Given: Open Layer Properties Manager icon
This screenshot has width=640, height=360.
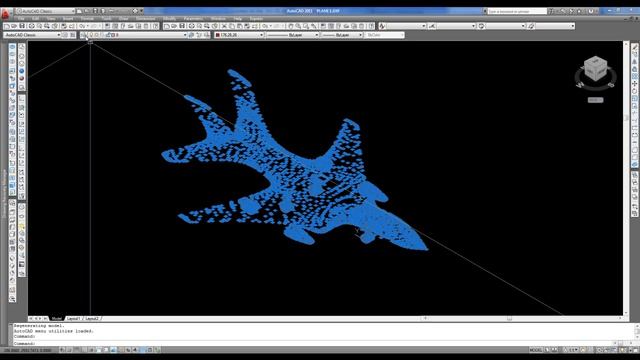Looking at the screenshot, I should coord(83,35).
